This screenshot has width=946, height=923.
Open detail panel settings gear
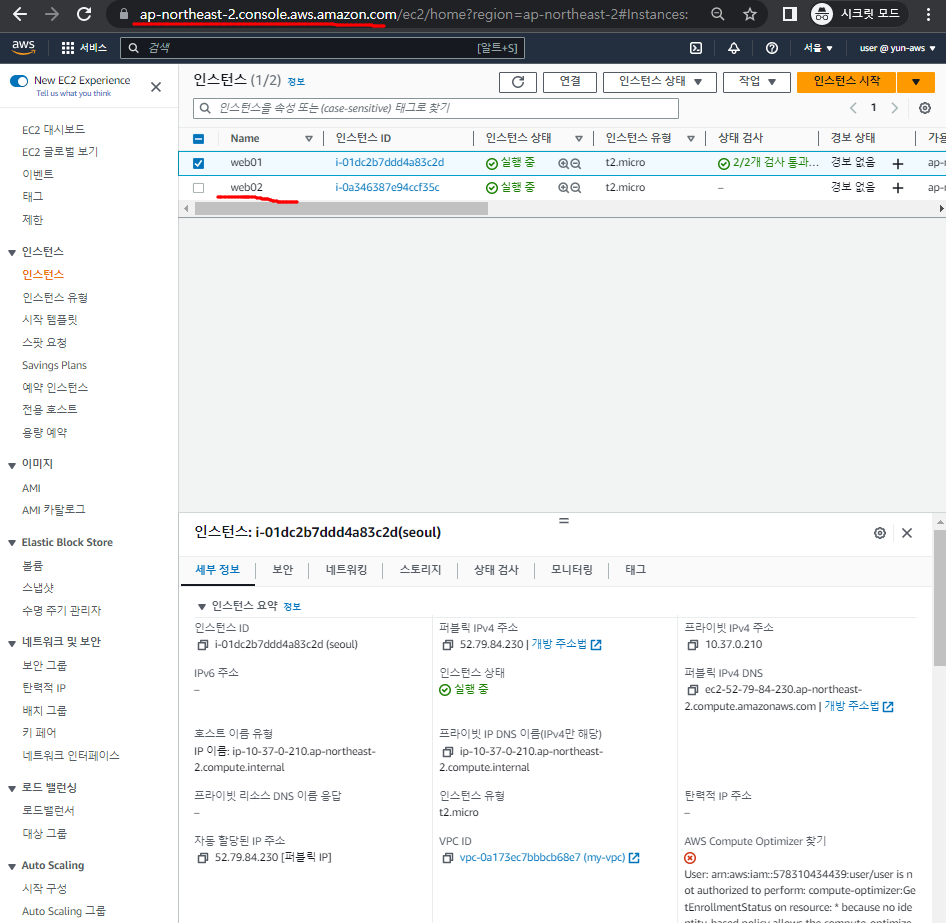(x=880, y=533)
